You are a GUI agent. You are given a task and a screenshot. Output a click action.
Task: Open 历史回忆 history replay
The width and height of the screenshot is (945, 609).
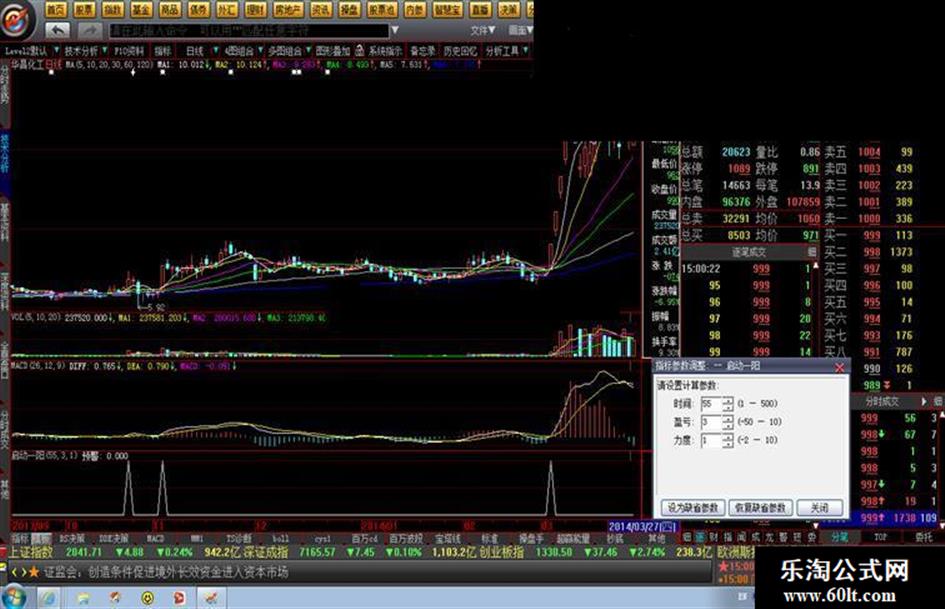point(460,51)
